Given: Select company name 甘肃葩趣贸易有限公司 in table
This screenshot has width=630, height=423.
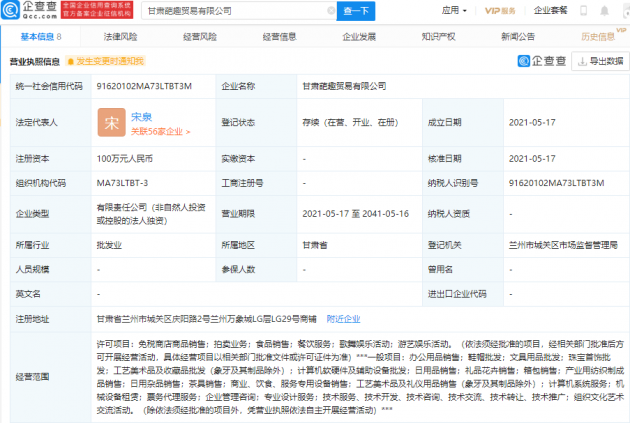Looking at the screenshot, I should click(x=344, y=86).
